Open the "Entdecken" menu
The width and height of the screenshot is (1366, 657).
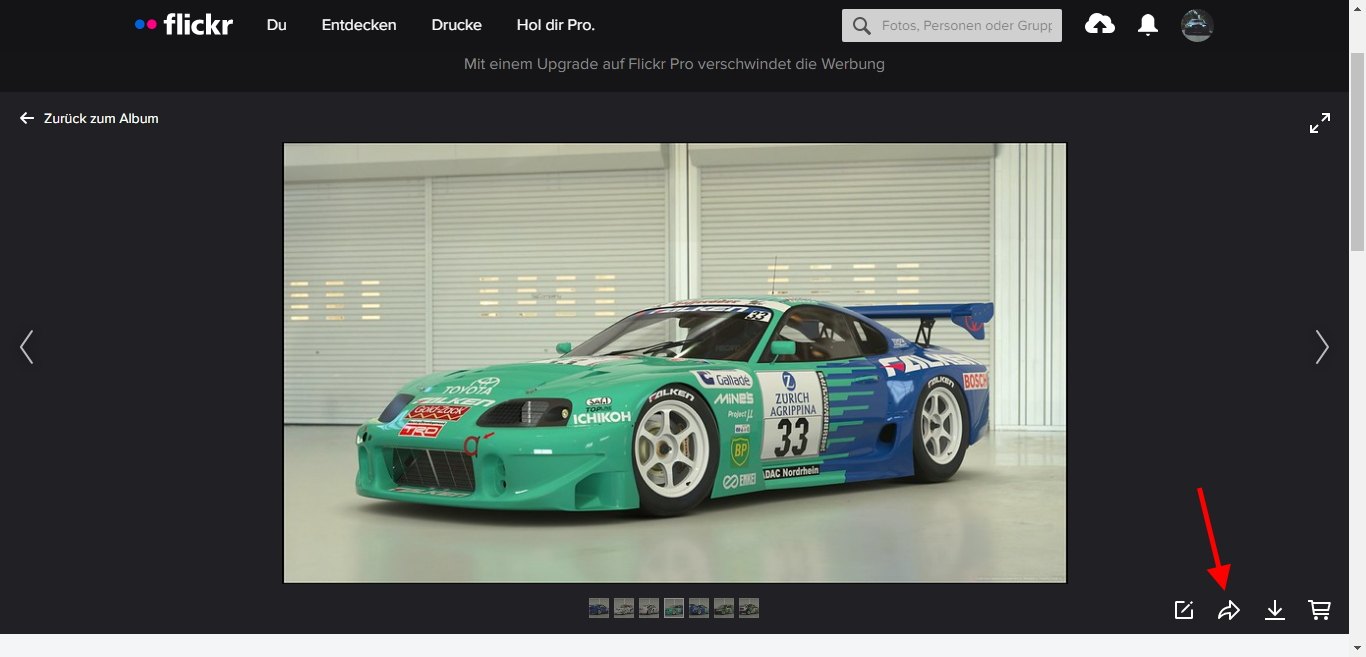[x=359, y=25]
